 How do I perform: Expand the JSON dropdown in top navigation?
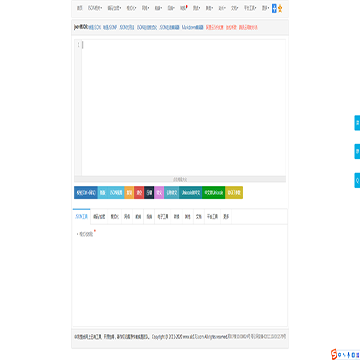95,8
